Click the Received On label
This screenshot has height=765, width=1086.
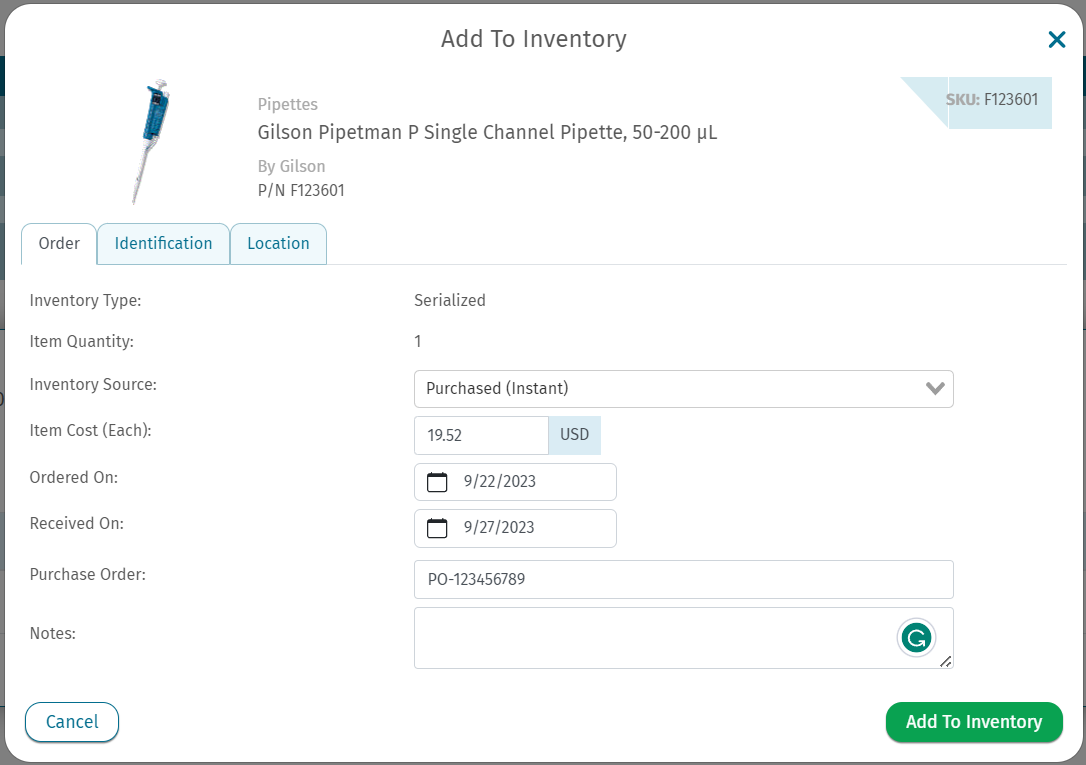pyautogui.click(x=76, y=524)
